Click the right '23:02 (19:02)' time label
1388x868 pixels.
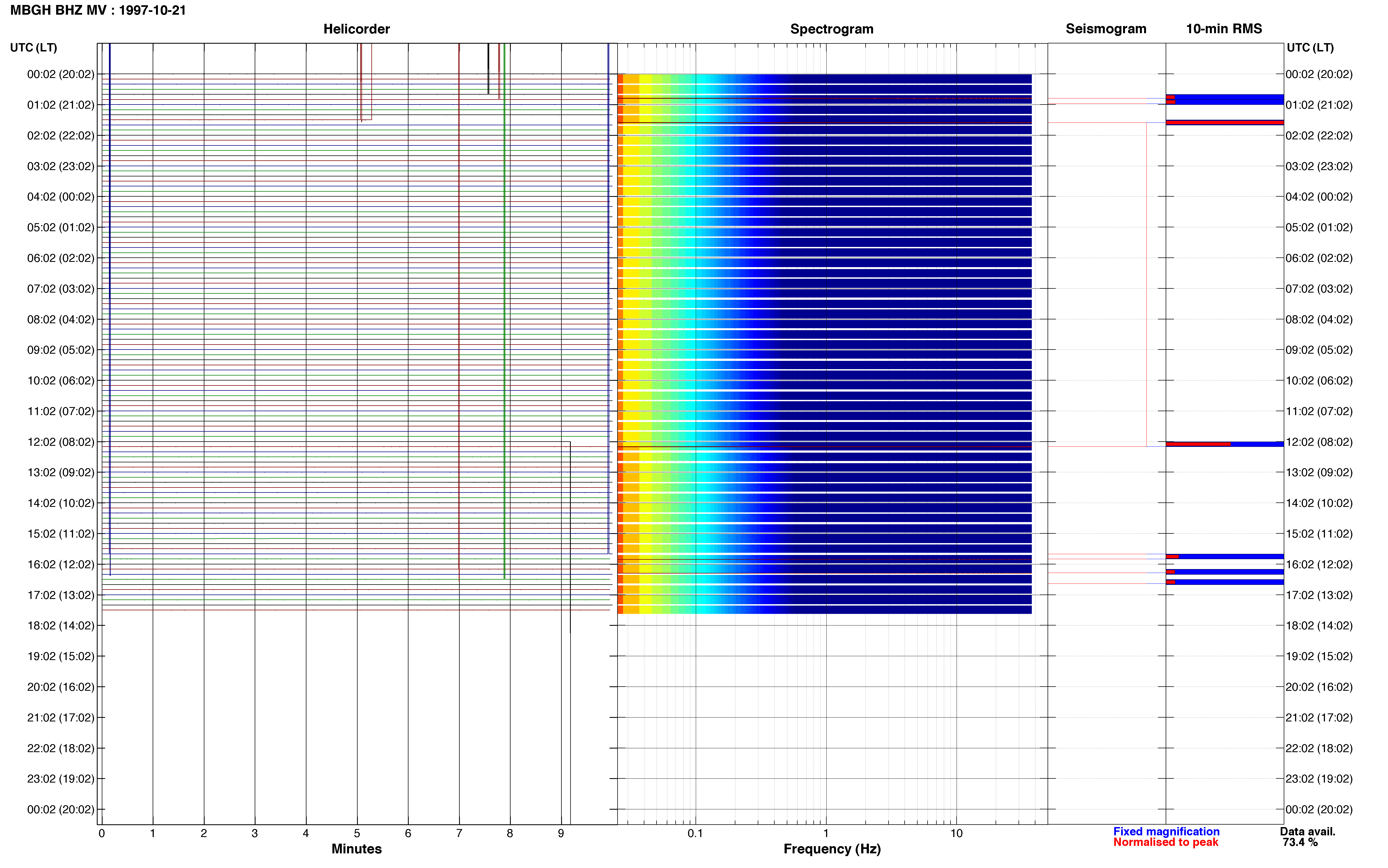pos(1319,779)
